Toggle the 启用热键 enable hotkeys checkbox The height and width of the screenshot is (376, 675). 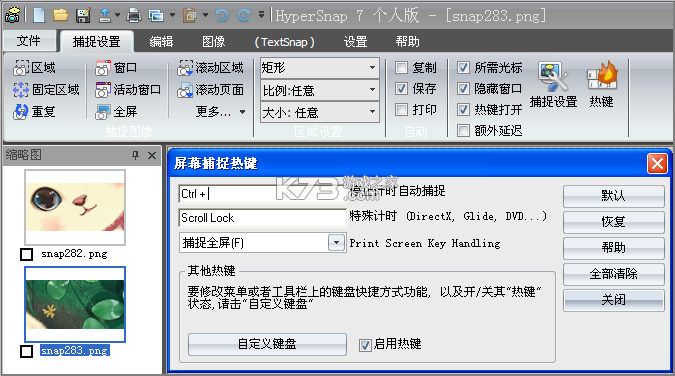click(365, 345)
